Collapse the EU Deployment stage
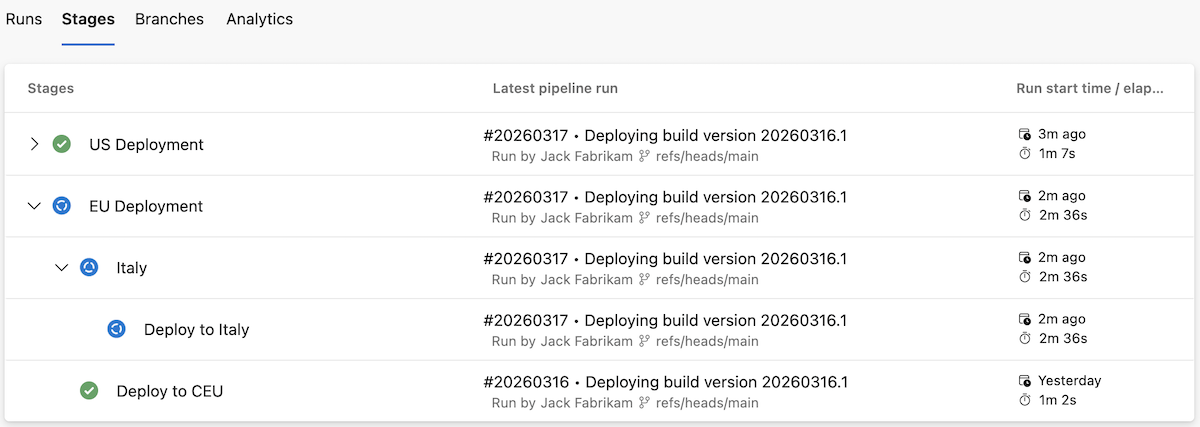Image resolution: width=1200 pixels, height=427 pixels. pyautogui.click(x=34, y=206)
